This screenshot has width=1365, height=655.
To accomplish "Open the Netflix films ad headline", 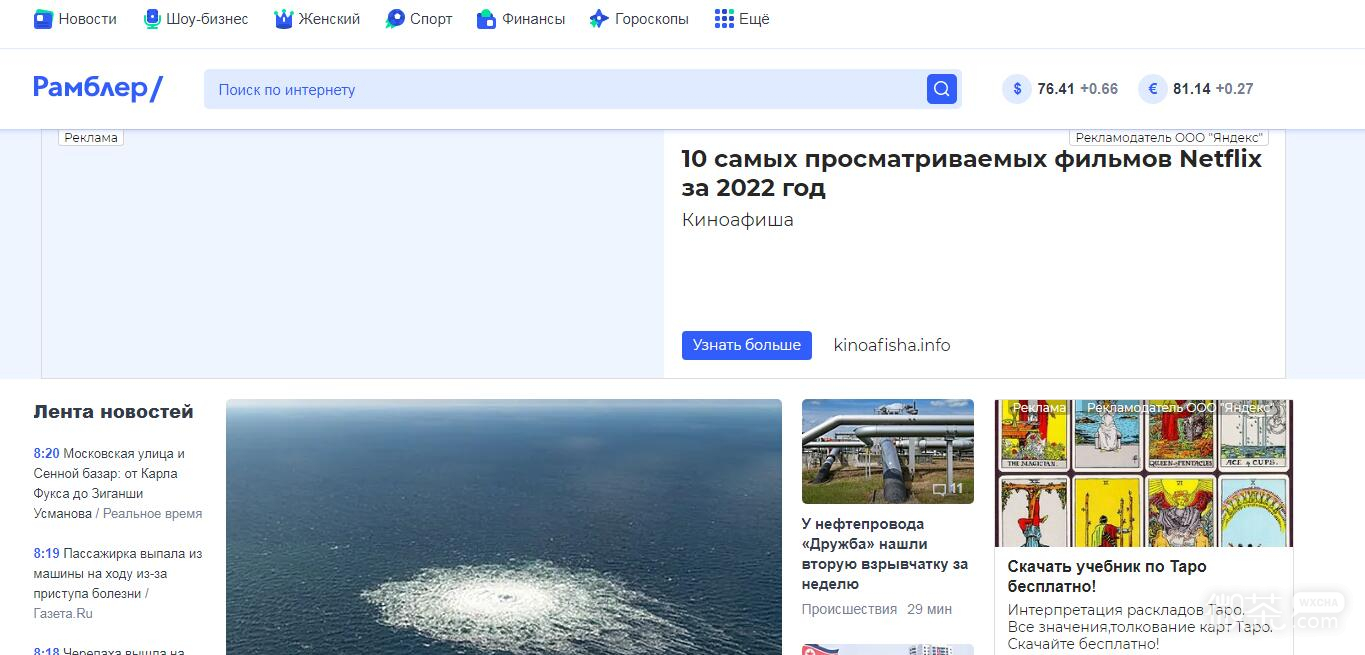I will (972, 173).
